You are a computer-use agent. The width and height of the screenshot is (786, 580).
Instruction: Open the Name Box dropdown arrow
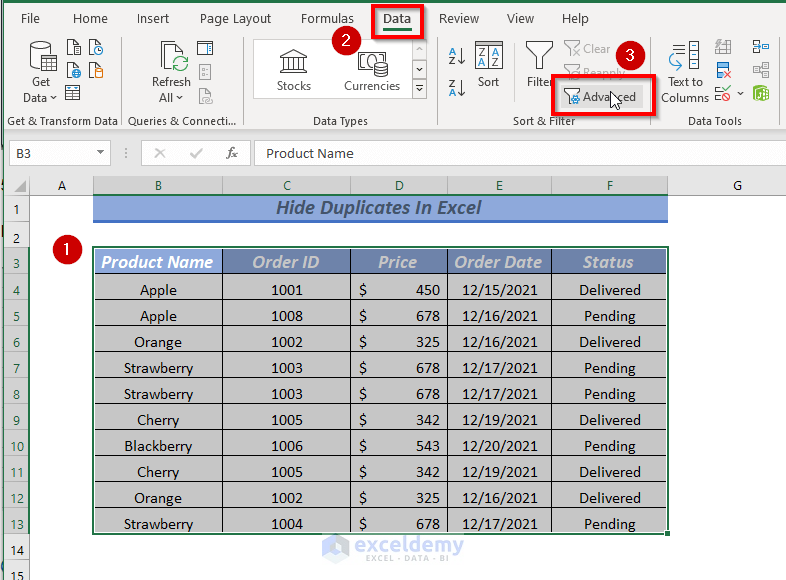[101, 153]
